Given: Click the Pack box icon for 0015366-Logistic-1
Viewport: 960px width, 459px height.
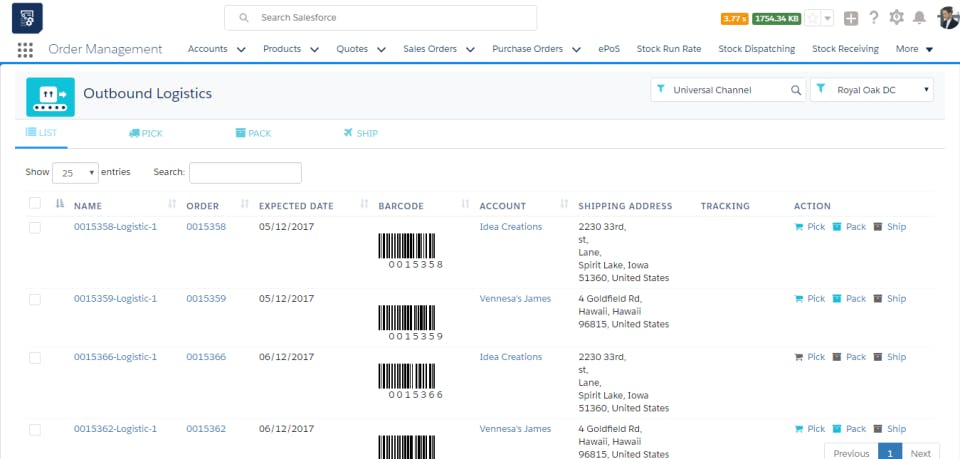Looking at the screenshot, I should 837,357.
